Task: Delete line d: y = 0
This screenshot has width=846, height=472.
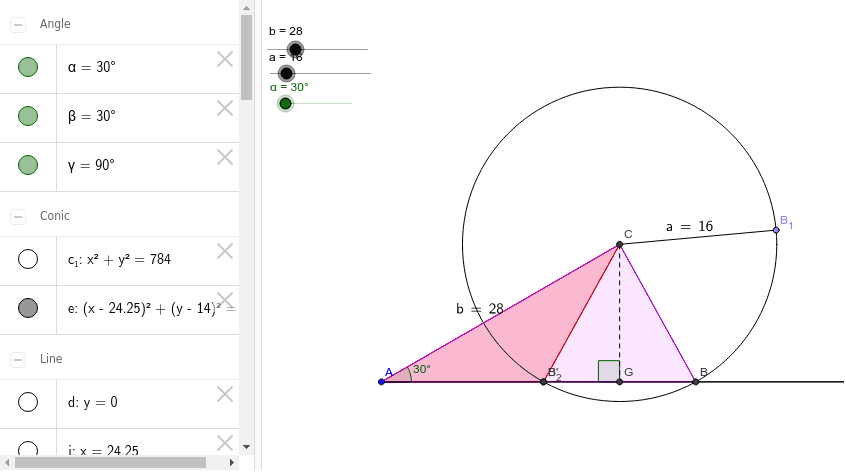Action: click(x=225, y=394)
